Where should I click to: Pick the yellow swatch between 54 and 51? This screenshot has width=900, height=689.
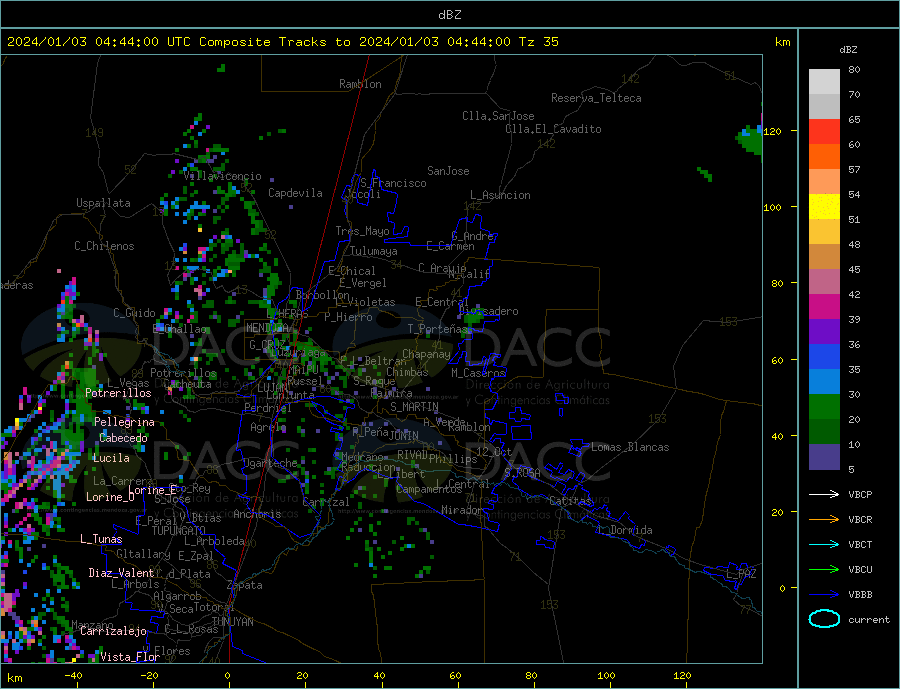click(x=824, y=207)
